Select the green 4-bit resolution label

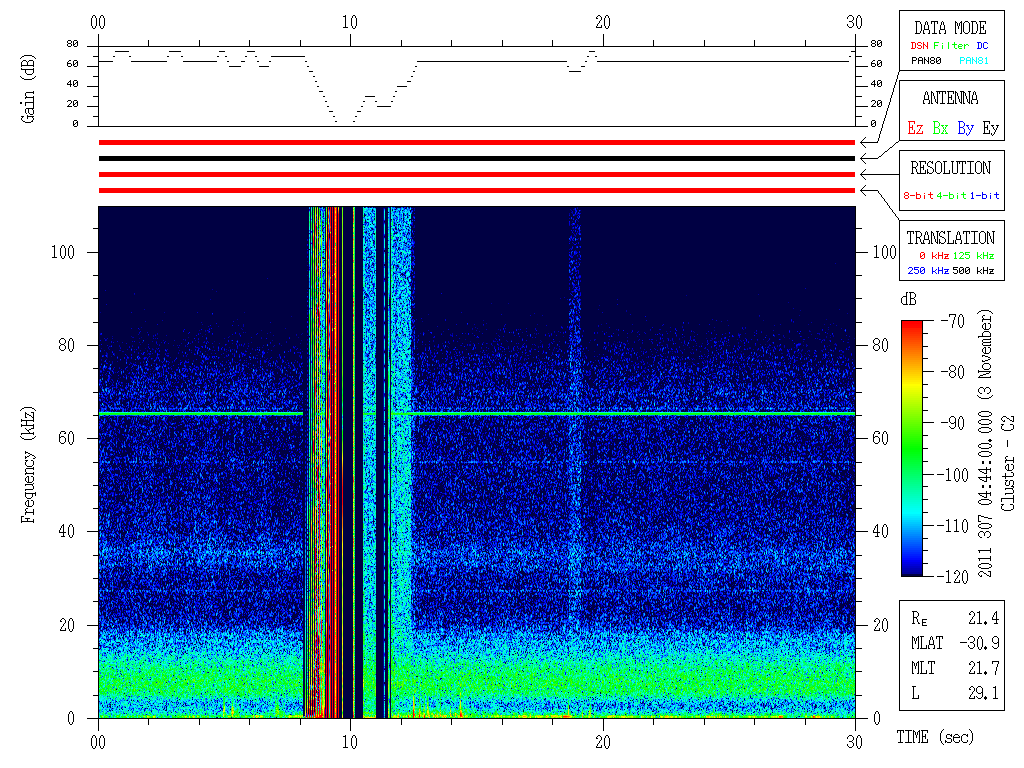click(953, 196)
